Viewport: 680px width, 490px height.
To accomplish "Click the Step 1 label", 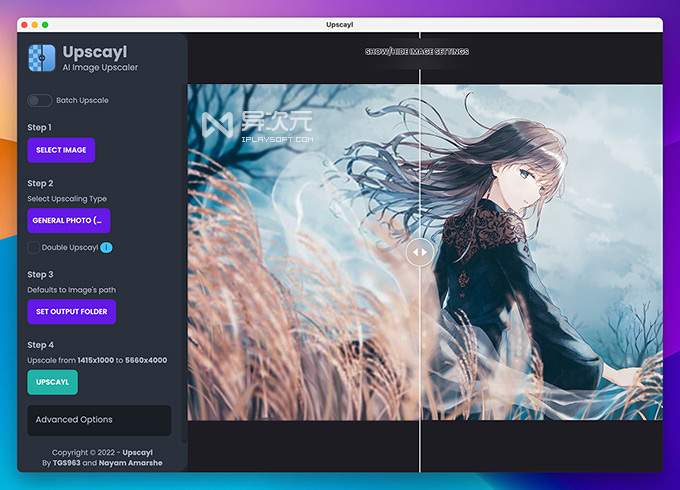I will pyautogui.click(x=39, y=127).
